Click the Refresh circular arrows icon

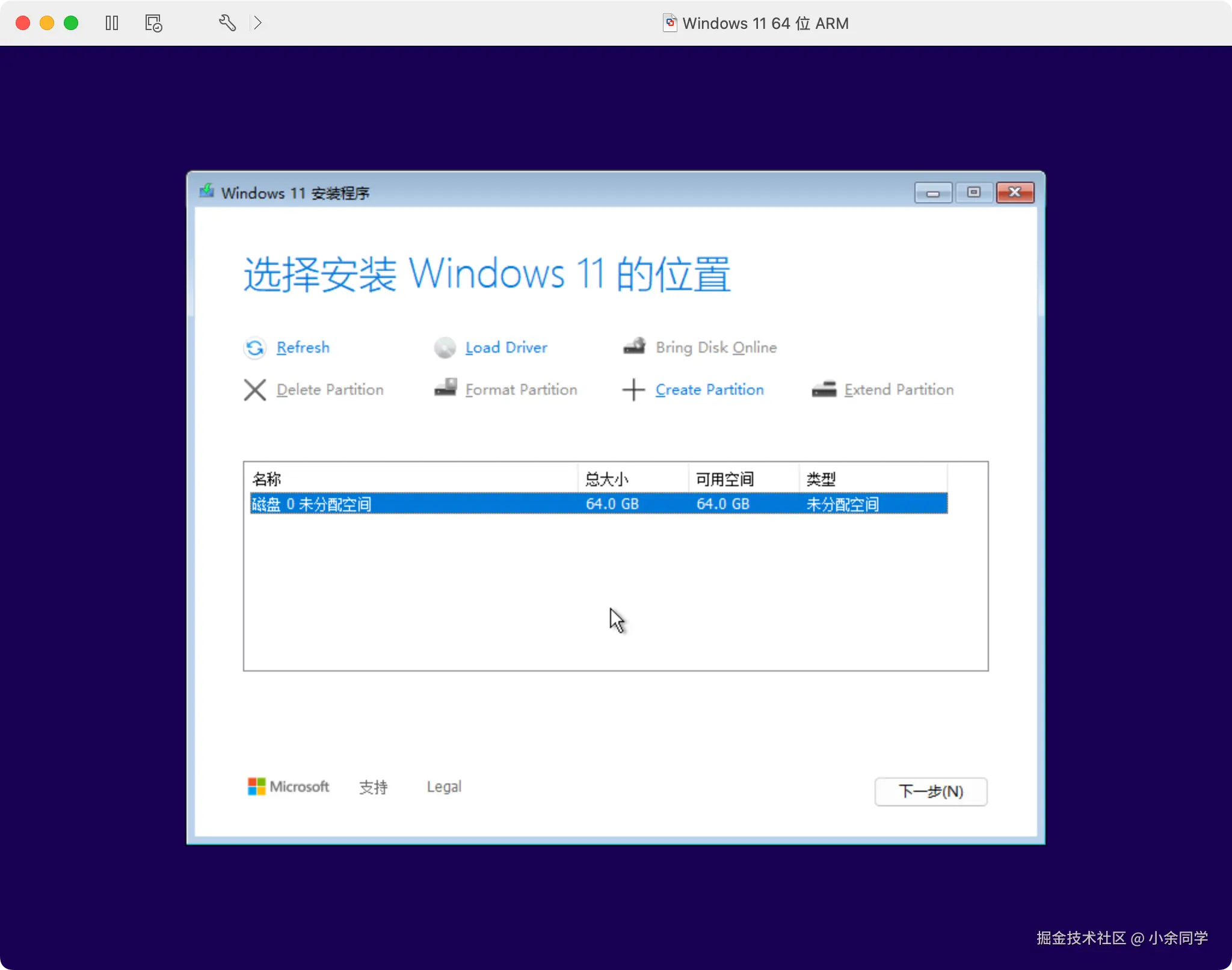[x=255, y=348]
